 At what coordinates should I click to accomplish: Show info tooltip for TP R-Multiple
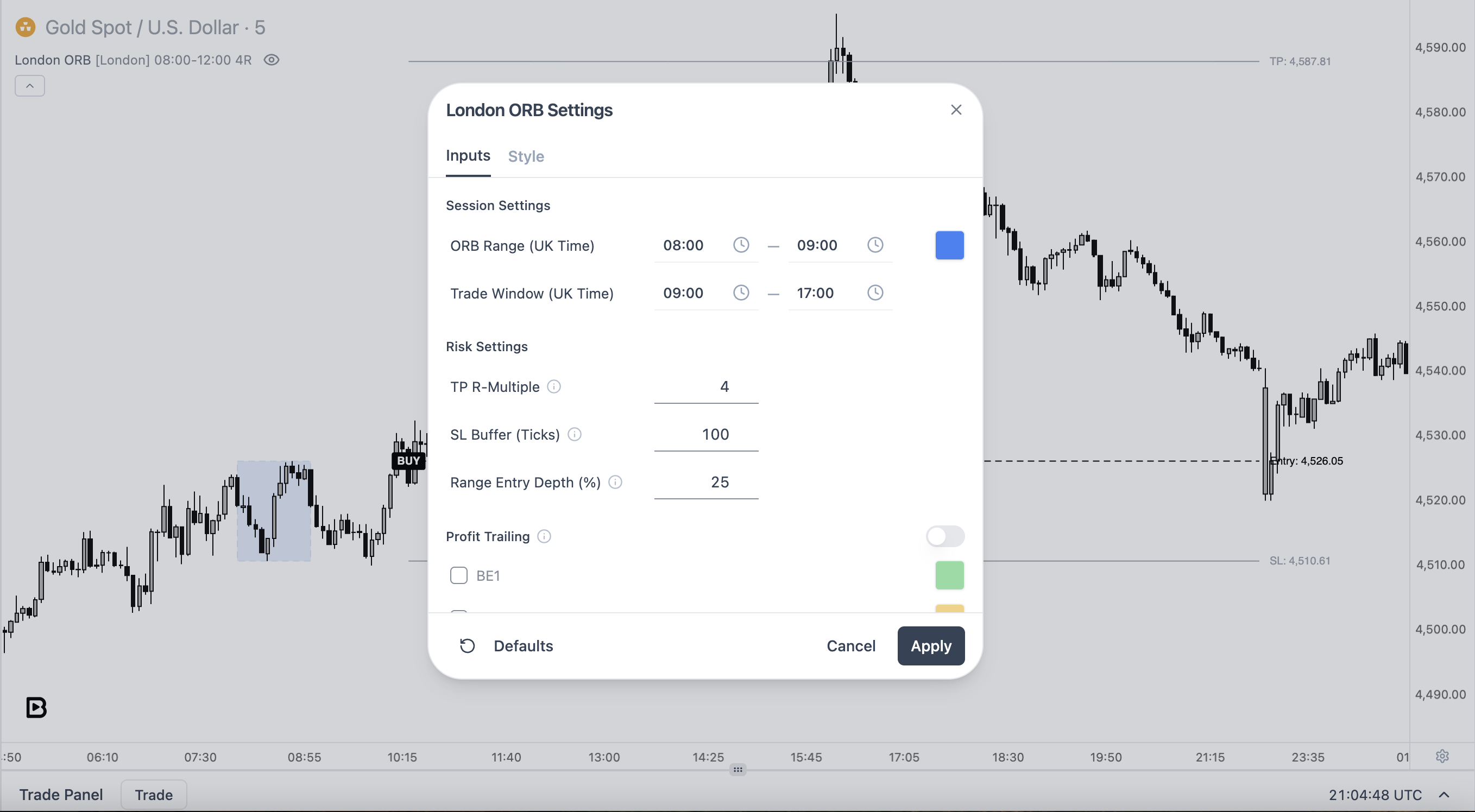554,387
